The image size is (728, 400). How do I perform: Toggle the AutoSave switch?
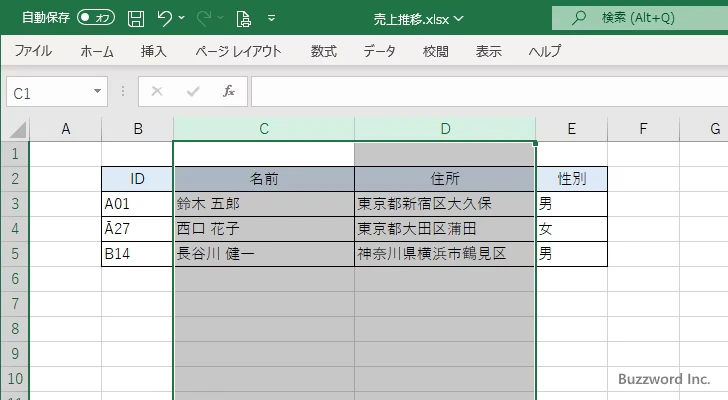click(x=96, y=18)
